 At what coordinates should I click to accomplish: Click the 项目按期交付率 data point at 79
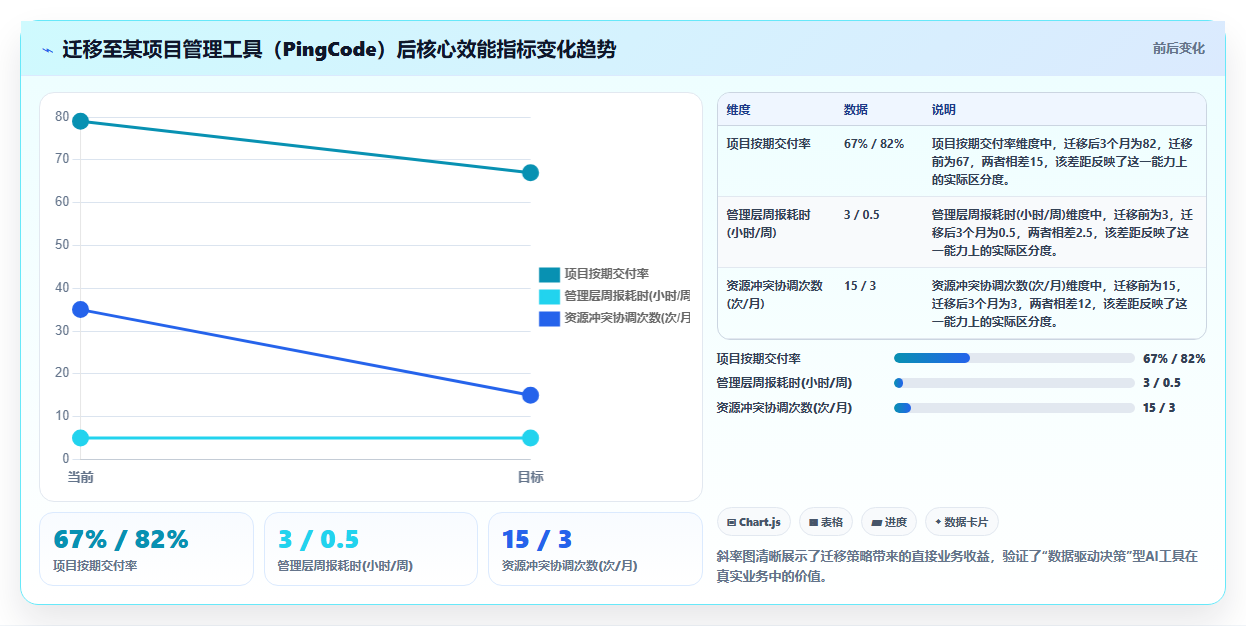coord(81,122)
